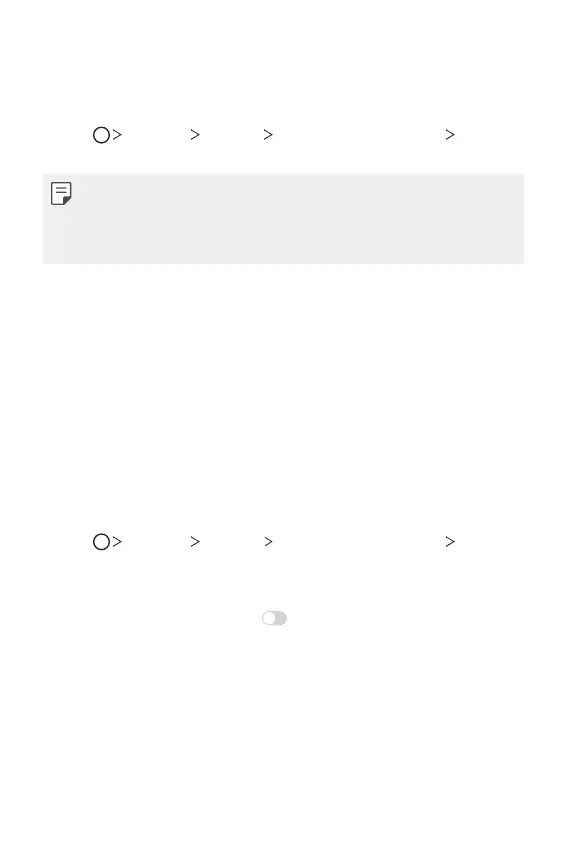Image resolution: width=567 pixels, height=850 pixels.
Task: Select third chevron in the upper navigation path
Action: click(268, 134)
